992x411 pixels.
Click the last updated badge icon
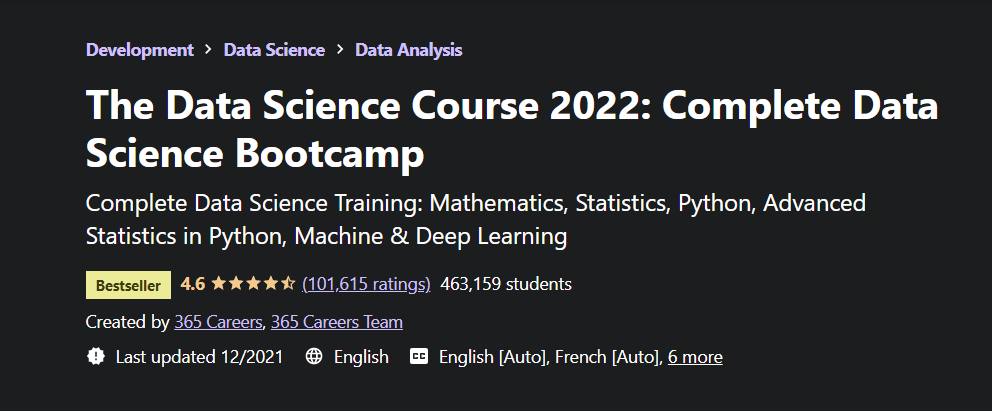[x=96, y=357]
